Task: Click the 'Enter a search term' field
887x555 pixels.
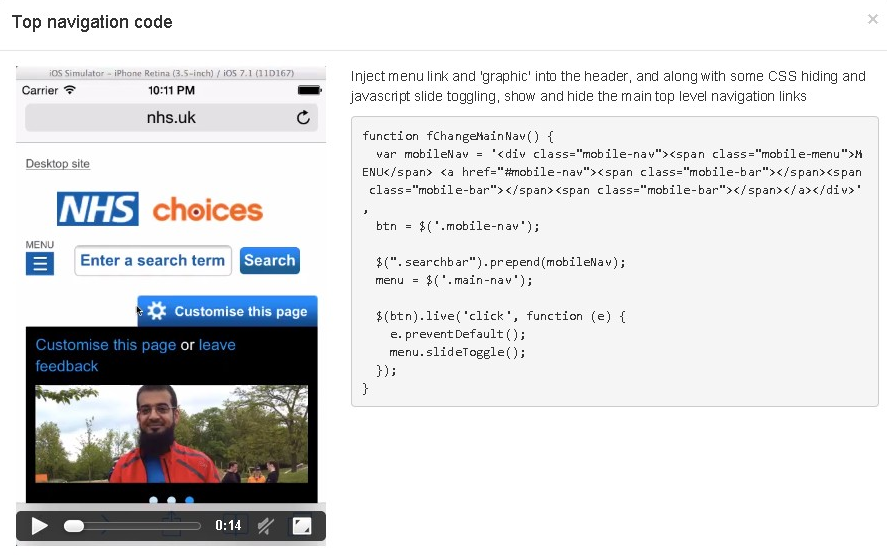Action: click(153, 261)
